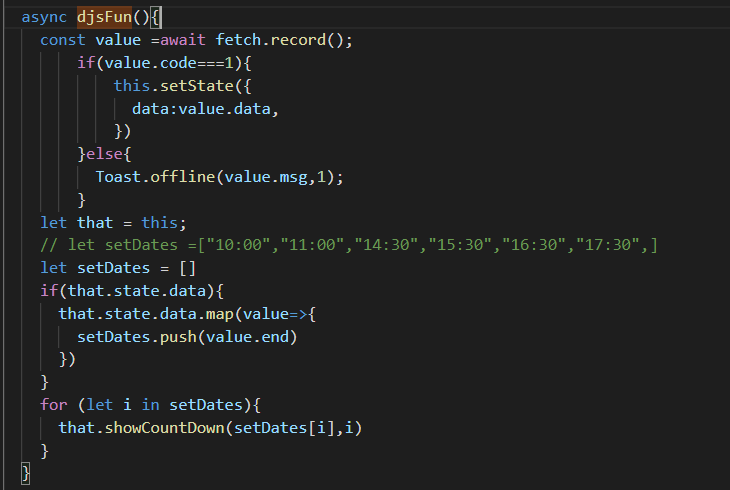Click Toast.offline(value.msg,1); statement
Viewport: 730px width, 490px height.
[x=219, y=177]
